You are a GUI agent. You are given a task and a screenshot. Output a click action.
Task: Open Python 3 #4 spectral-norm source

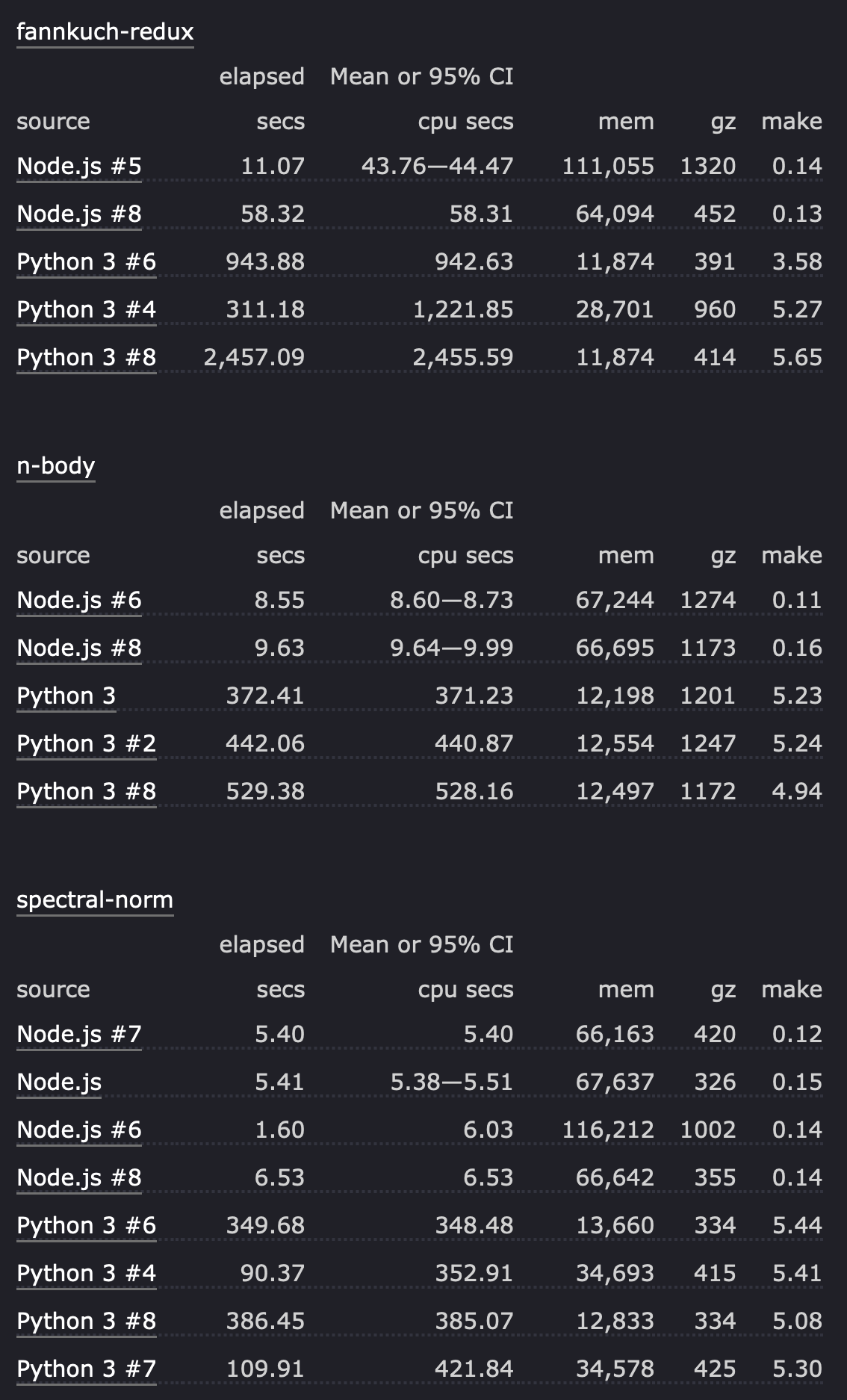point(87,1274)
